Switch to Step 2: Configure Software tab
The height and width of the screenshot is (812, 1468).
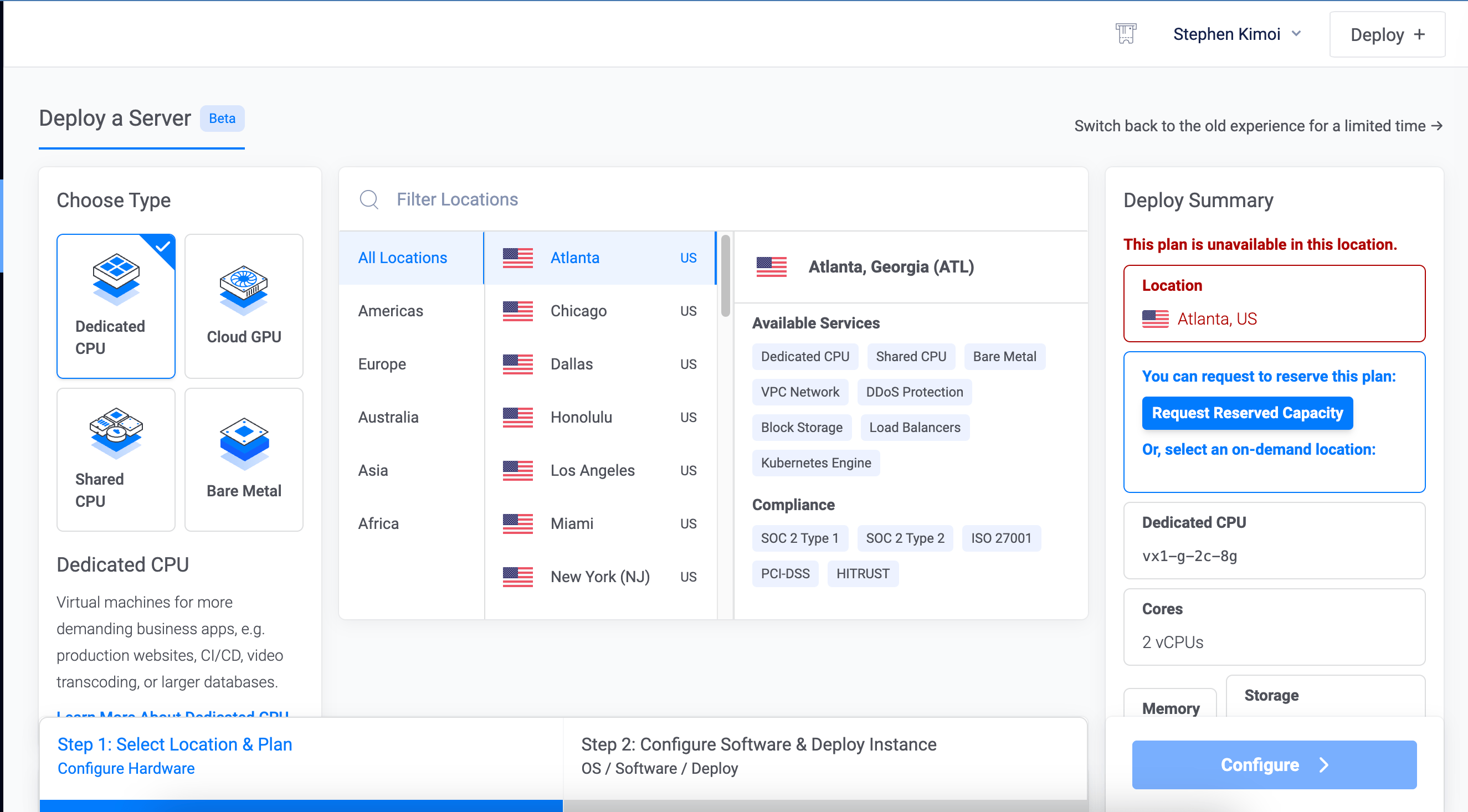(x=758, y=744)
